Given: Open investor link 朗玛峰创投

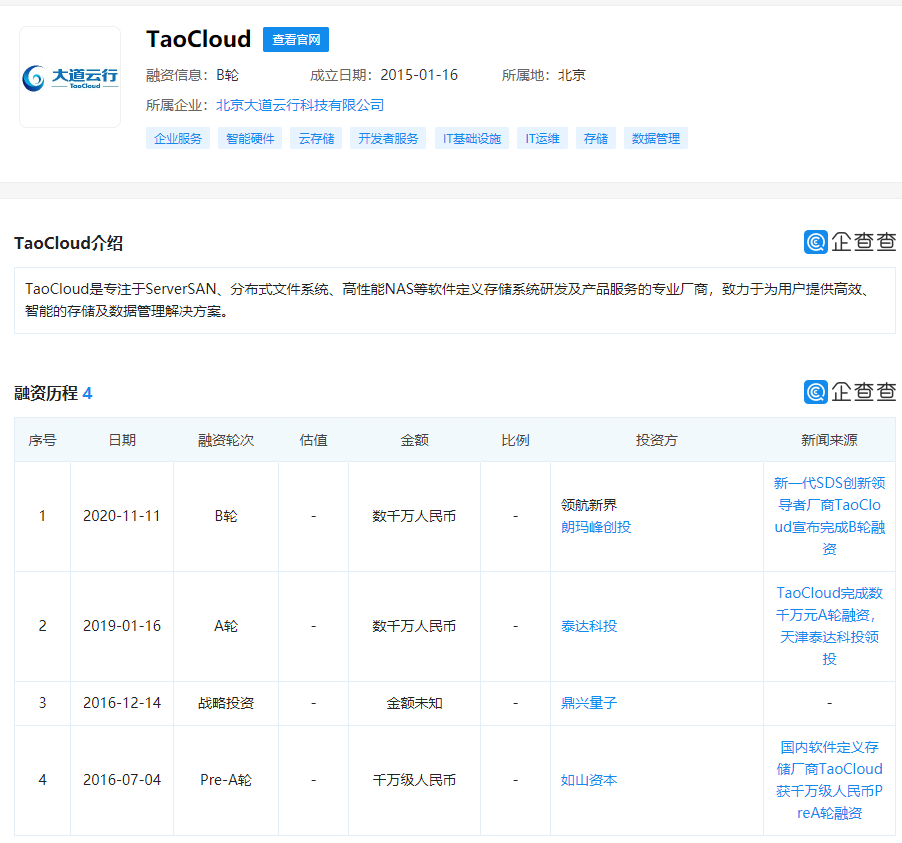Looking at the screenshot, I should coord(596,527).
